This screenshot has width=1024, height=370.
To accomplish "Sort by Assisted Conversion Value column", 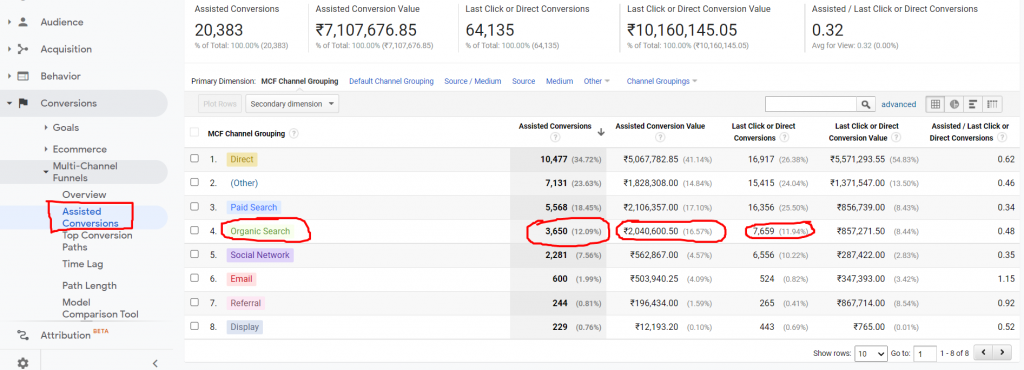I will coord(660,127).
